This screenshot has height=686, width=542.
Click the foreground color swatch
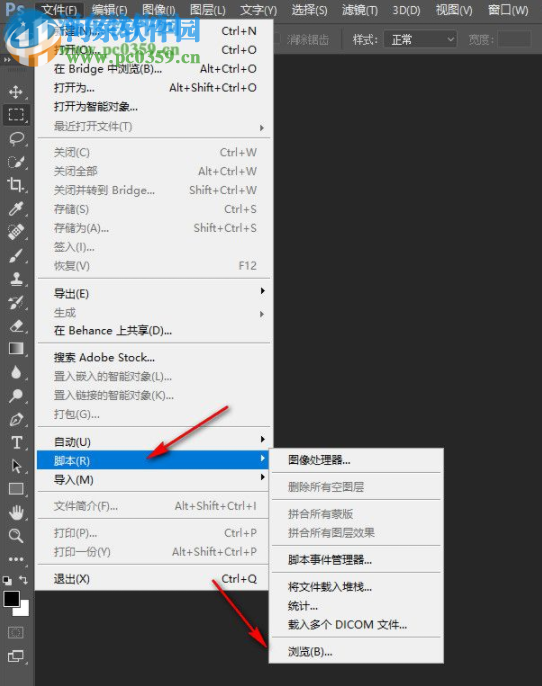coord(11,599)
